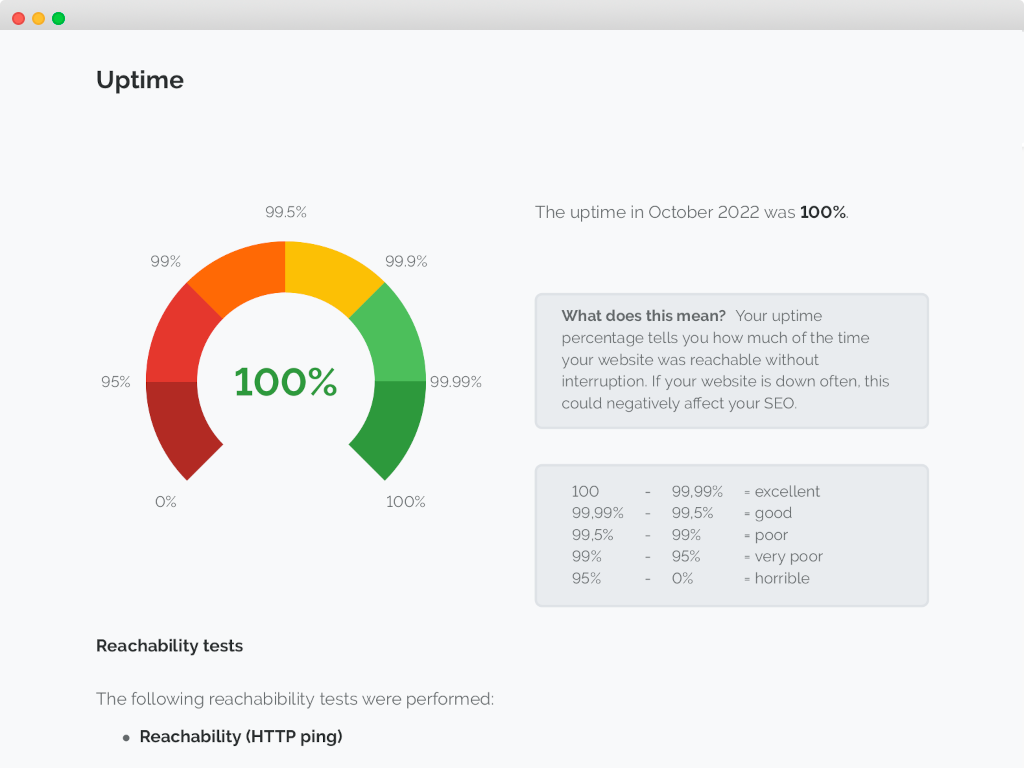The width and height of the screenshot is (1024, 768).
Task: Click the Reachability tests heading
Action: click(x=170, y=646)
